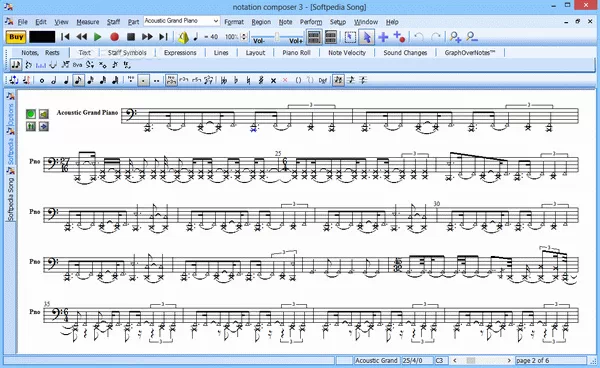The height and width of the screenshot is (368, 600).
Task: Move the volume slider handle
Action: pos(277,36)
